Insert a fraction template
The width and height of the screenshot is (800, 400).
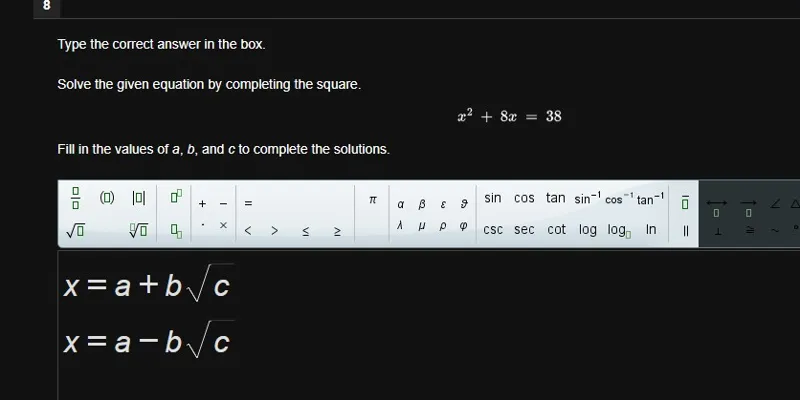click(76, 198)
